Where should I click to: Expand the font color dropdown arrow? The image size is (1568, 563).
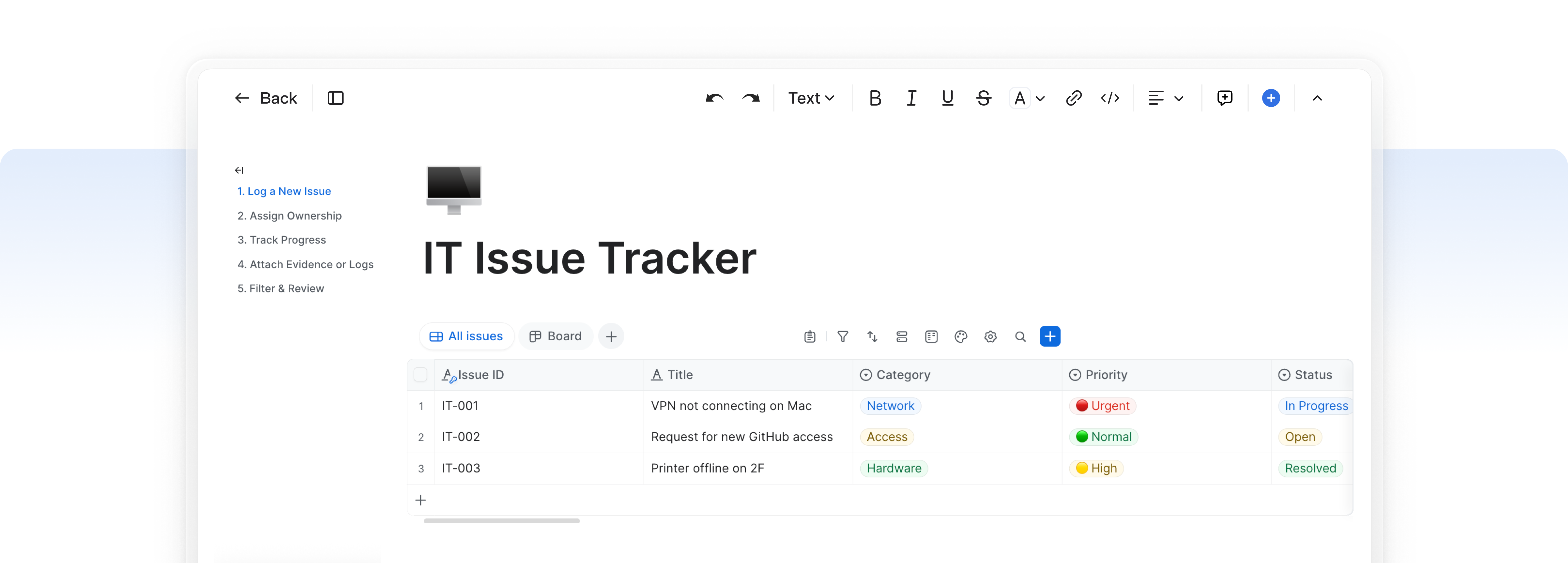click(1040, 99)
